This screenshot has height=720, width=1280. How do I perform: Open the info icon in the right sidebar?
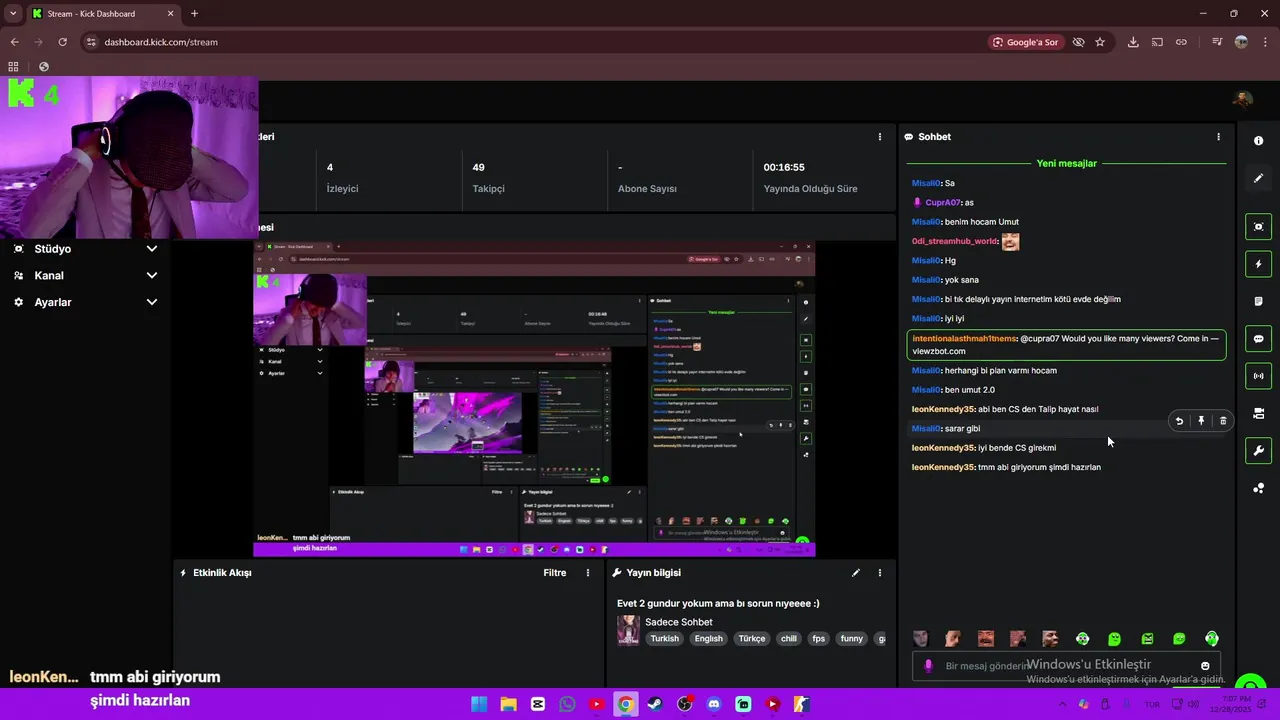(1258, 141)
